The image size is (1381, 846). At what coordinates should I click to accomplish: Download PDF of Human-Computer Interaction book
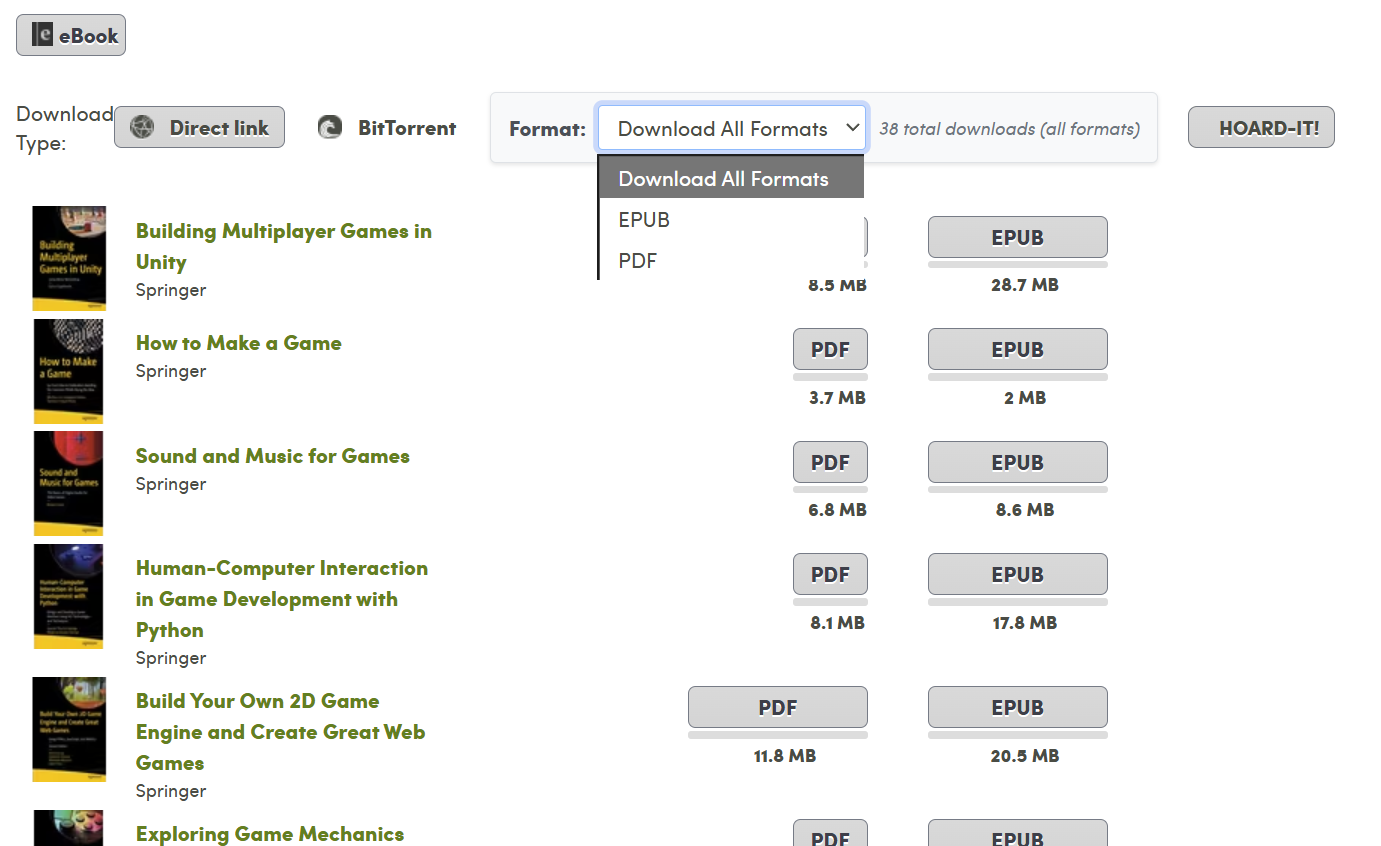(x=830, y=574)
